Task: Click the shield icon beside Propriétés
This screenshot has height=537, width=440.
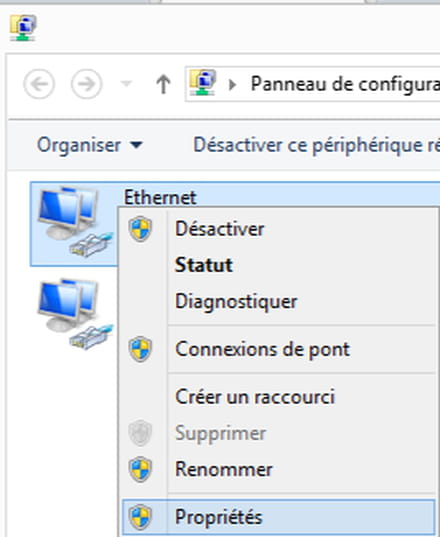Action: pyautogui.click(x=140, y=517)
